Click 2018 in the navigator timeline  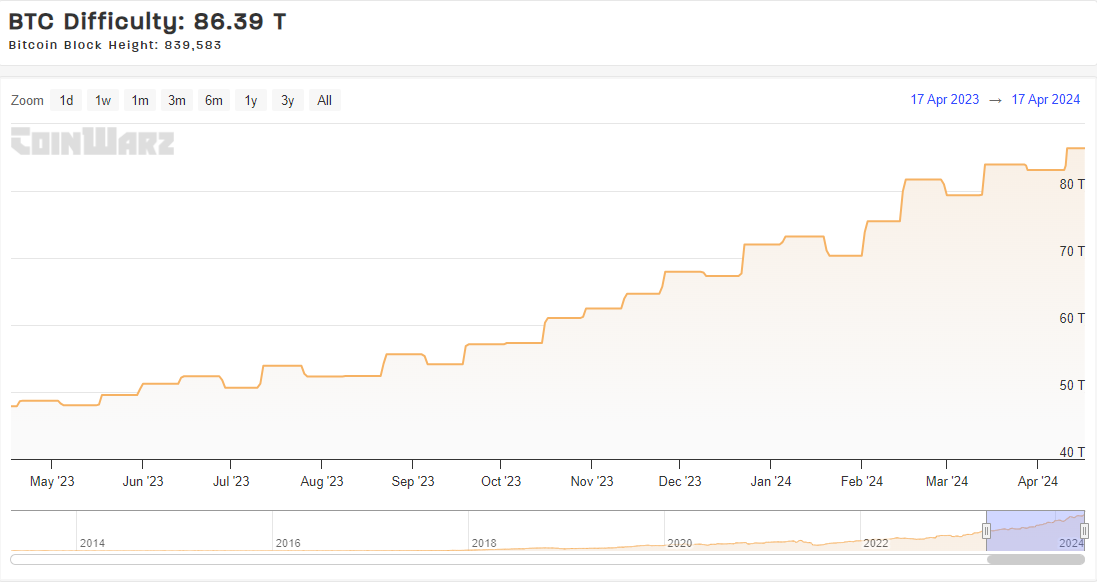point(484,543)
